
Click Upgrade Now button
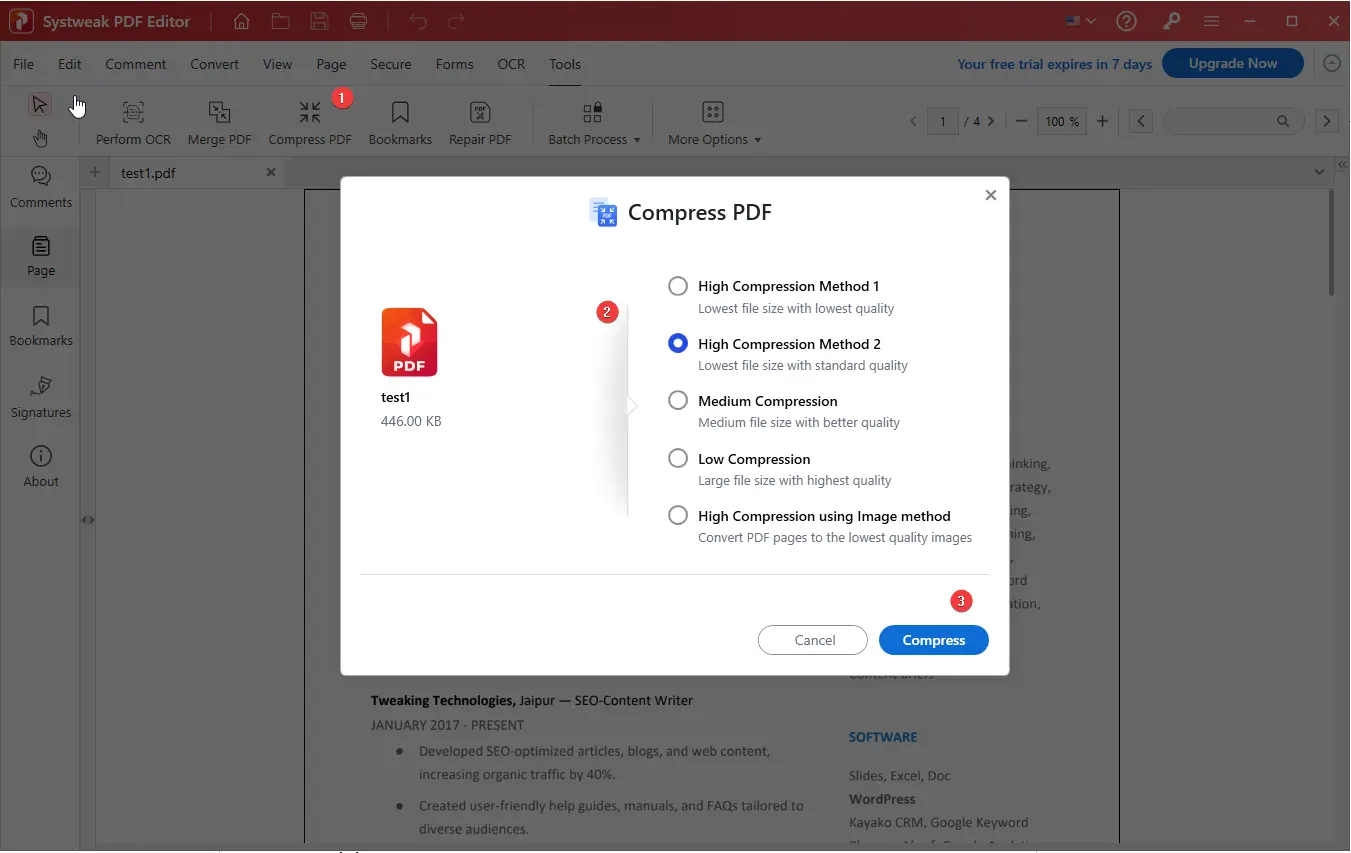tap(1233, 63)
